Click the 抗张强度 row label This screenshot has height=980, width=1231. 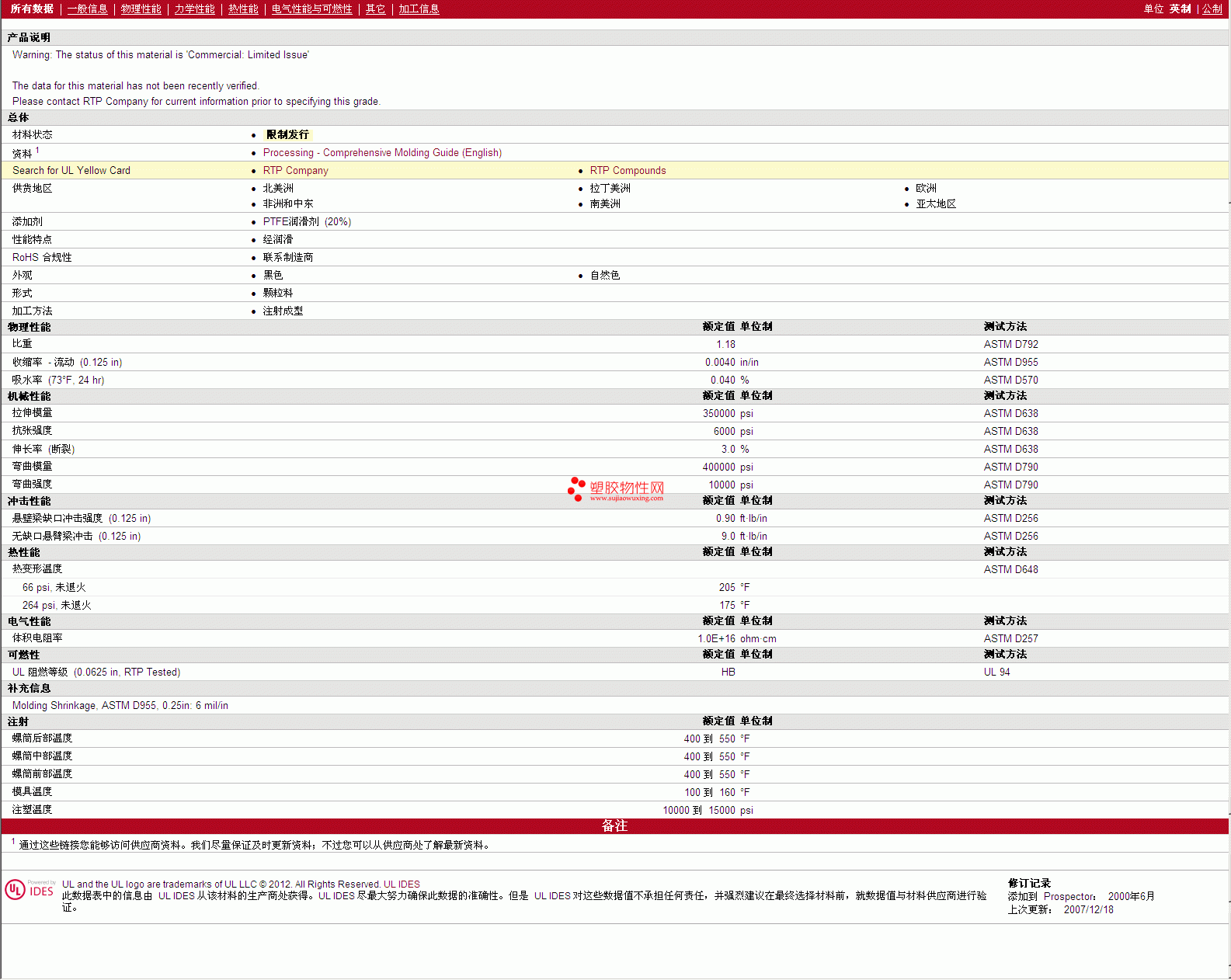(x=32, y=431)
